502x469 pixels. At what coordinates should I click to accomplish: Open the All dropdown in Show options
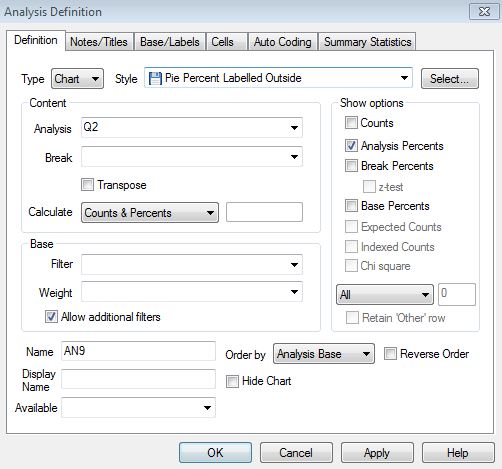[x=385, y=295]
